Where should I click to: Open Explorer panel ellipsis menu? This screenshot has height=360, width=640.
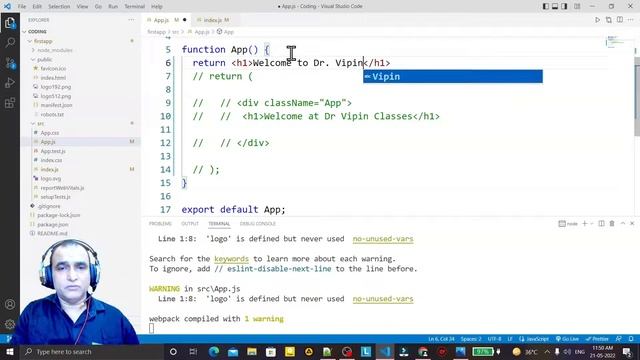point(131,20)
